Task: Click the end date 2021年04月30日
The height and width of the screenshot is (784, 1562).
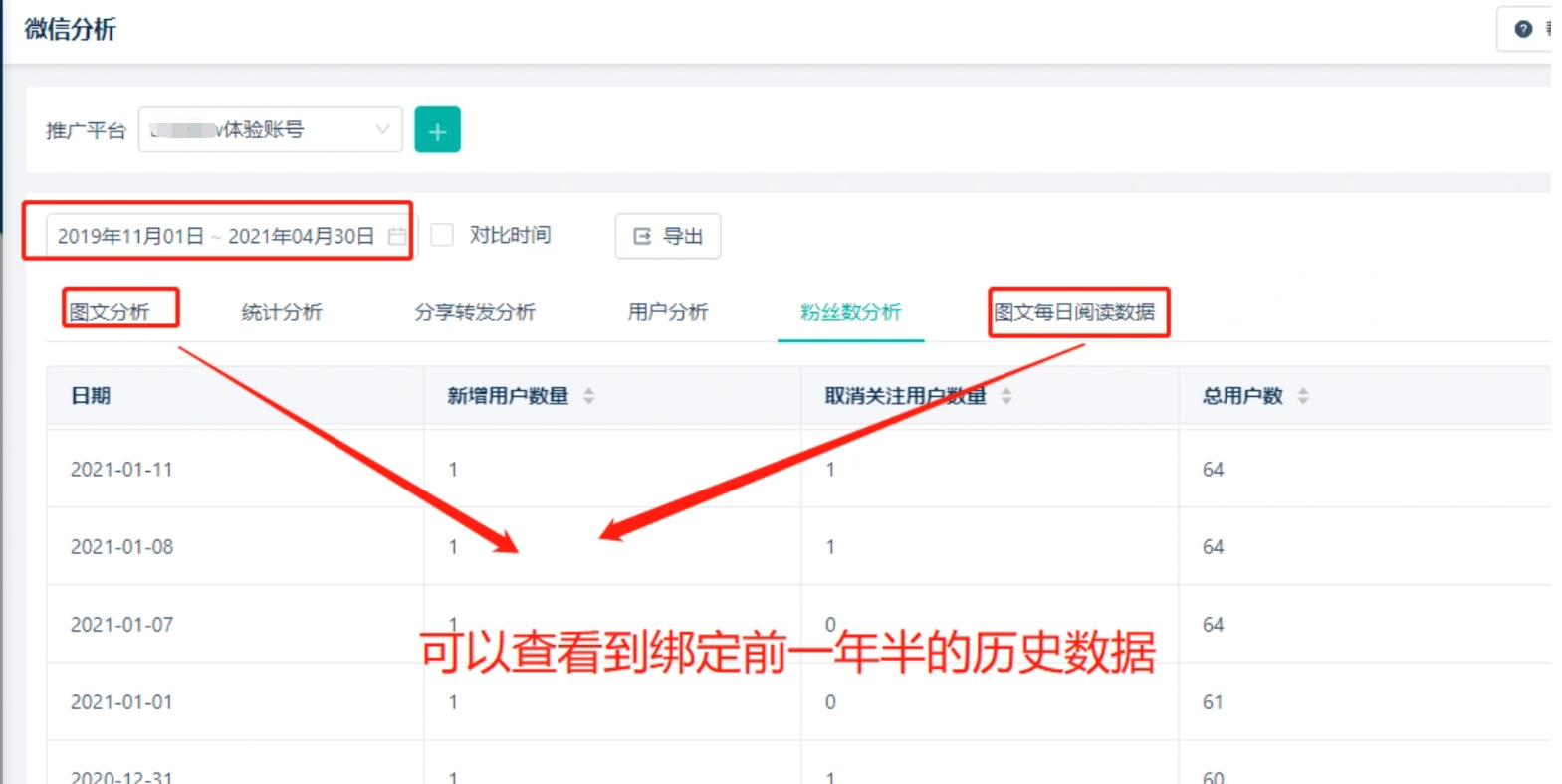Action: point(302,236)
